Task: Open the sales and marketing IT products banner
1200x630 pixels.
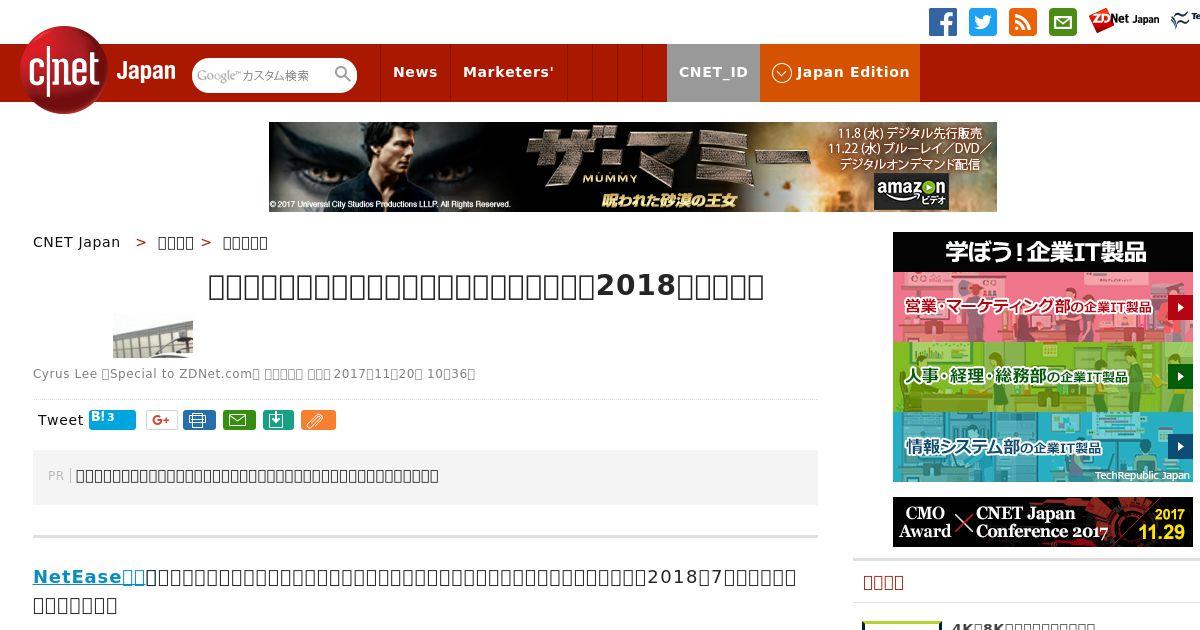Action: [x=1043, y=307]
